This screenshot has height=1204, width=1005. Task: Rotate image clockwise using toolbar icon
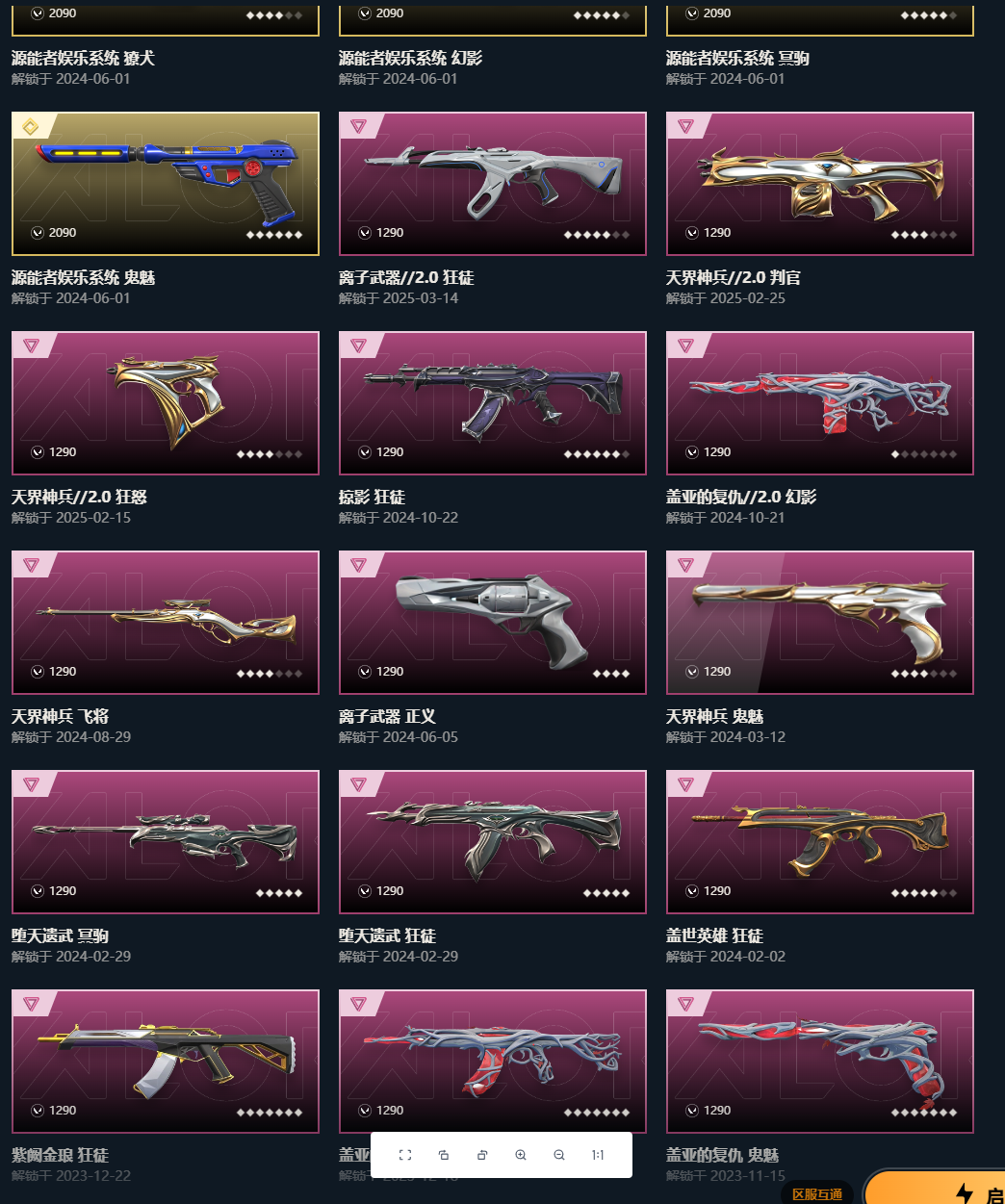point(482,1155)
